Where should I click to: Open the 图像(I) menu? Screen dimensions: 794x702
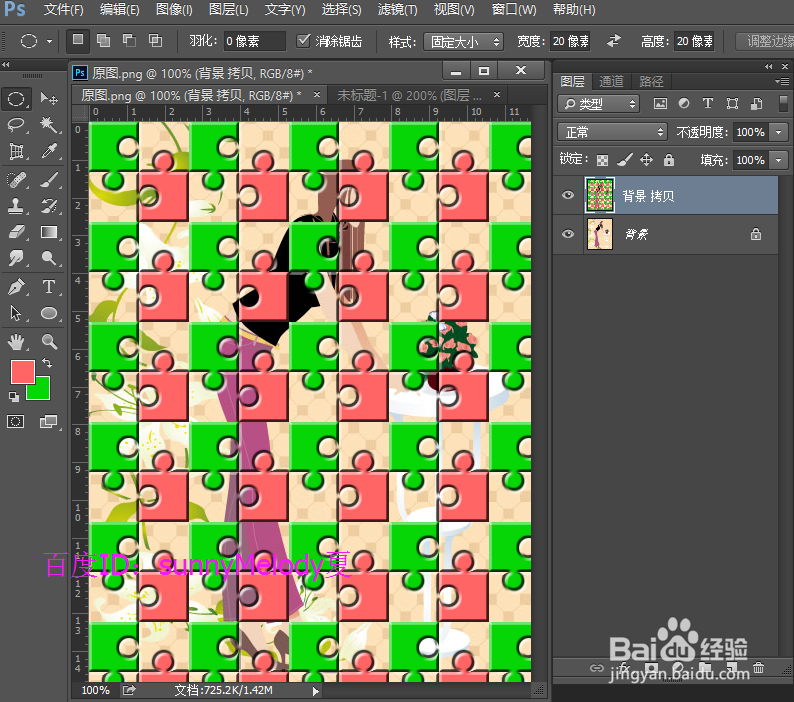point(174,10)
